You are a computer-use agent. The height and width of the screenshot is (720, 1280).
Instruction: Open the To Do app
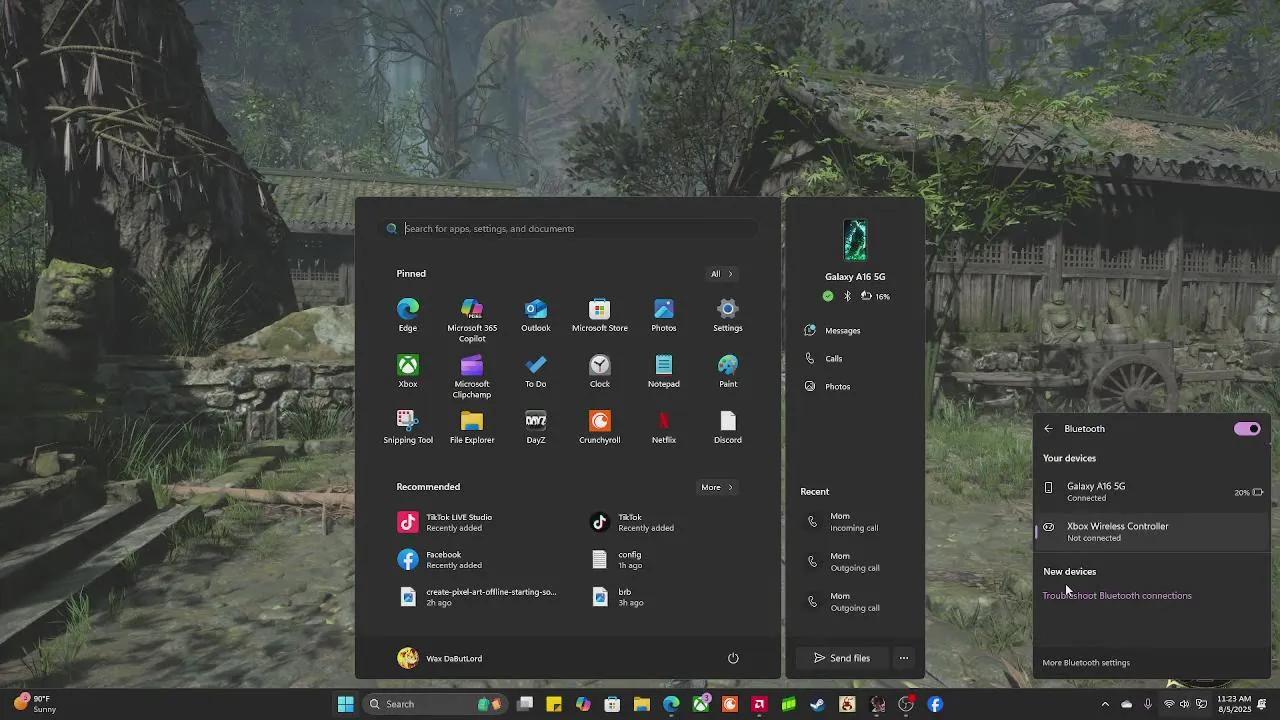coord(536,371)
